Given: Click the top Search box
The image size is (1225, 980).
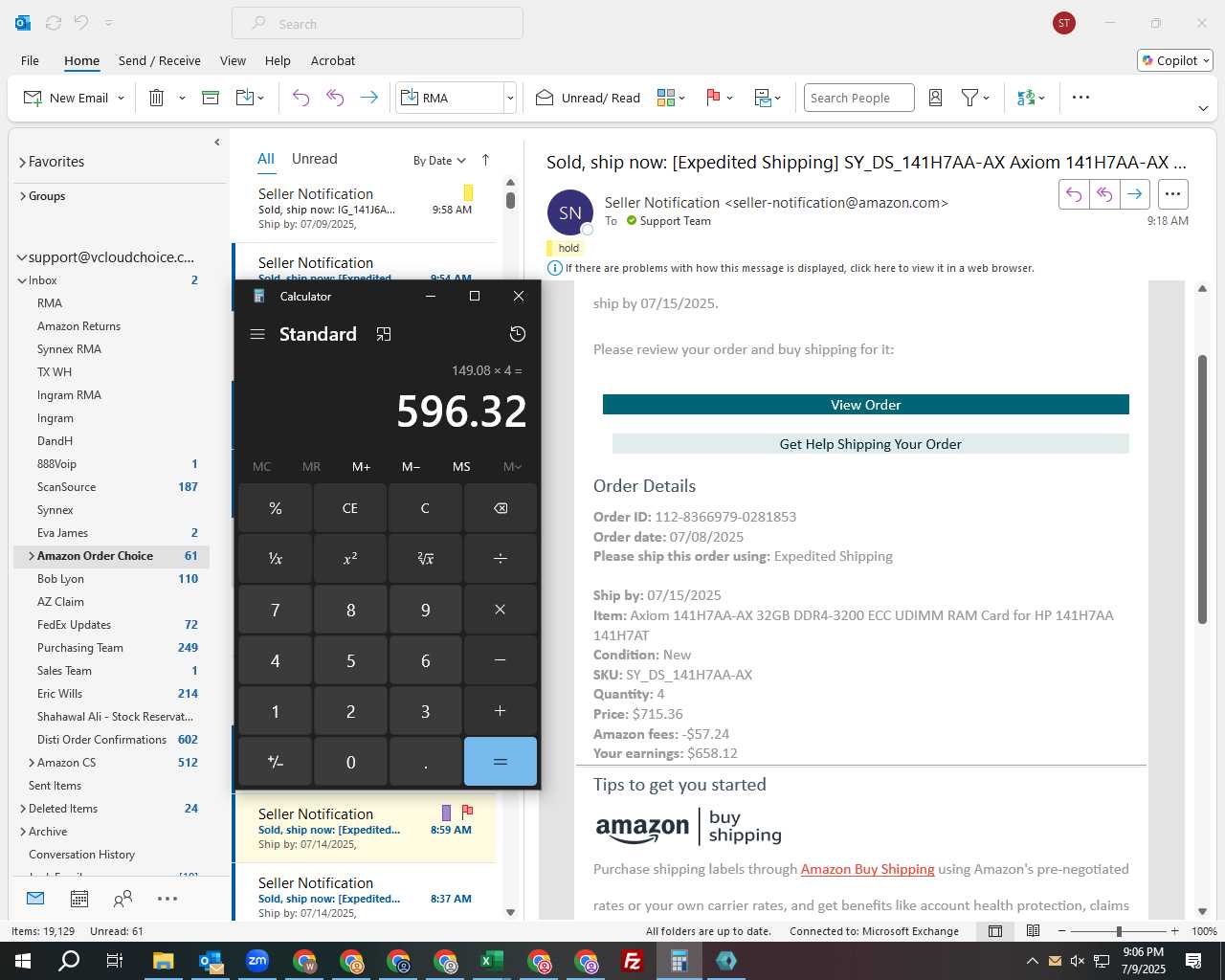Looking at the screenshot, I should pyautogui.click(x=377, y=23).
